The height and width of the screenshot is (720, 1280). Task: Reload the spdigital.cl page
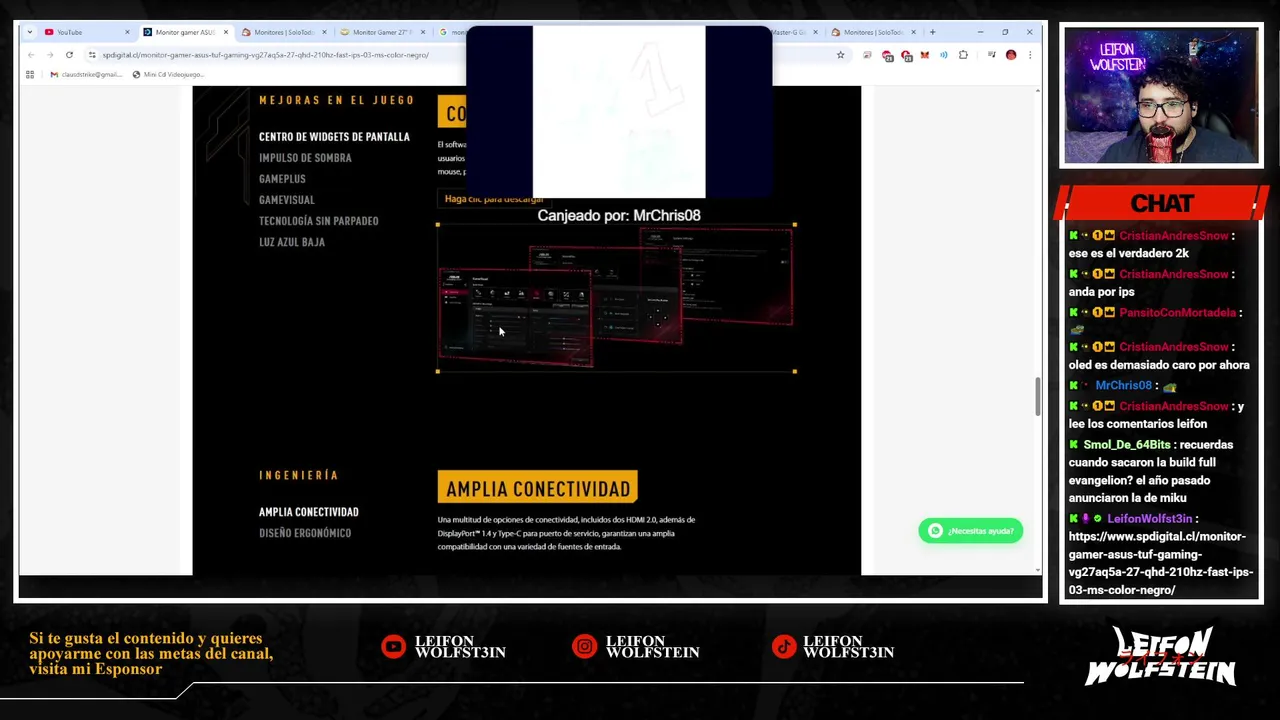pos(69,55)
